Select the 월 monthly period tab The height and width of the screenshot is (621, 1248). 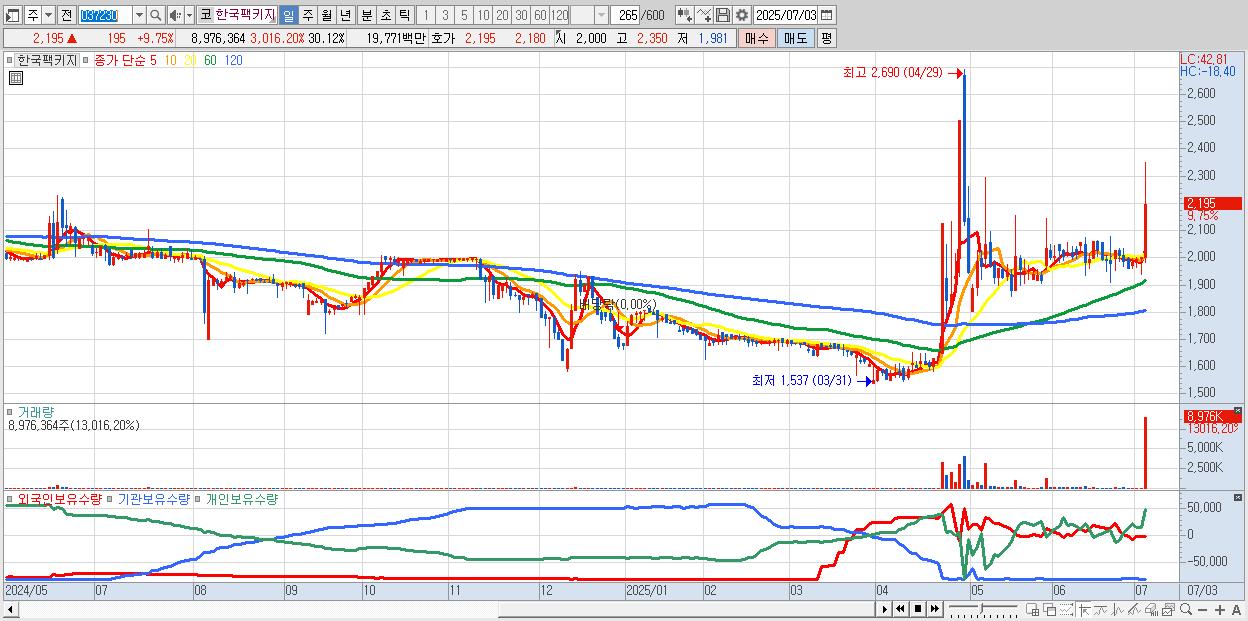326,15
